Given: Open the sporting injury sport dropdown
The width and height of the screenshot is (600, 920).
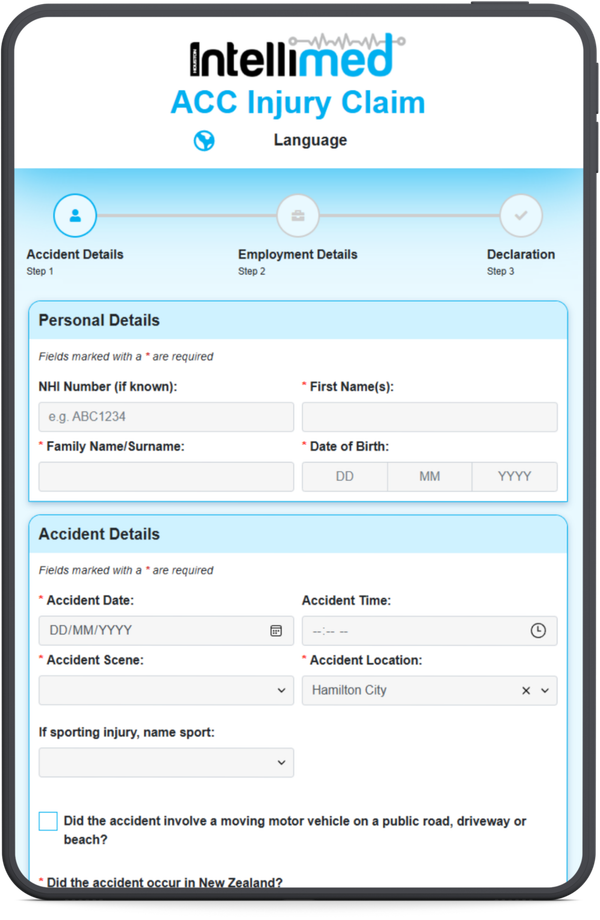Looking at the screenshot, I should coord(166,762).
